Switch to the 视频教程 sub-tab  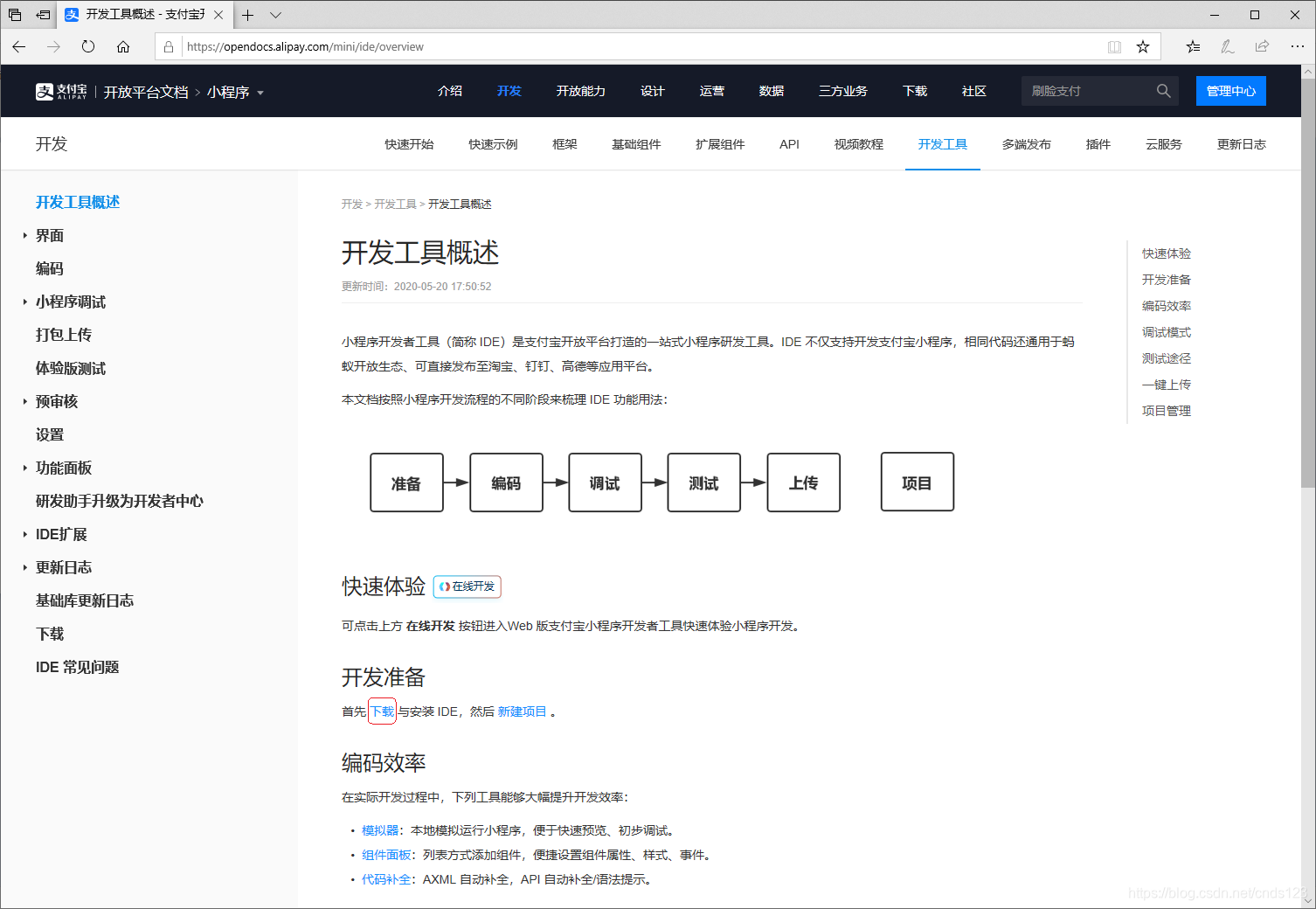click(859, 144)
